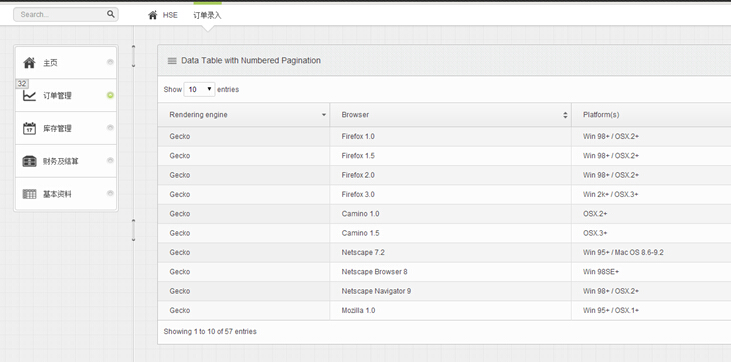Click the search magnifier icon
Viewport: 731px width, 362px height.
coord(110,14)
